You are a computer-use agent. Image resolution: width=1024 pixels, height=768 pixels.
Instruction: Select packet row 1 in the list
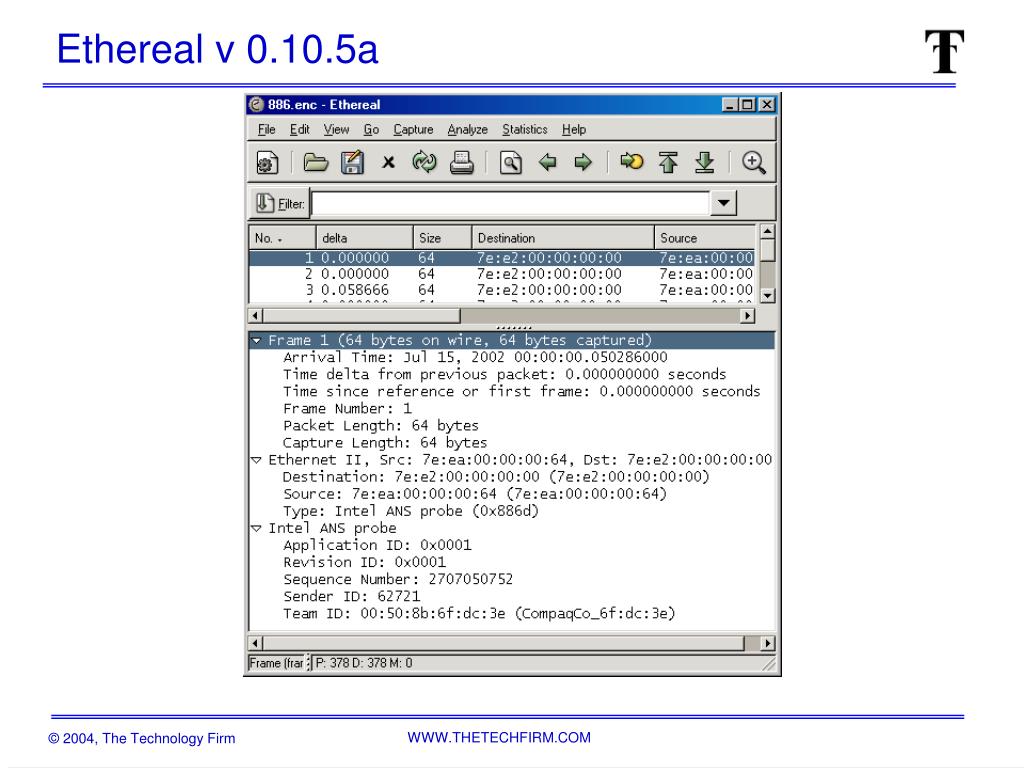click(502, 258)
